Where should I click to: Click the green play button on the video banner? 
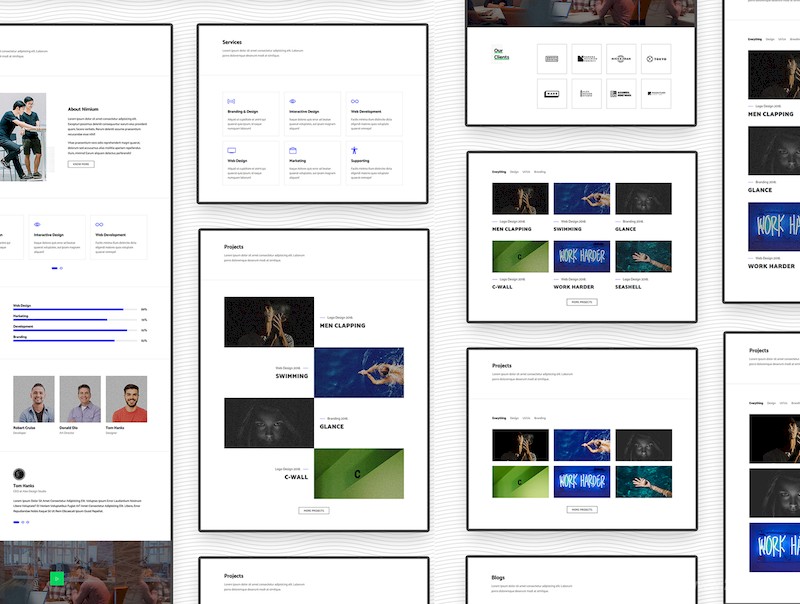pos(57,578)
